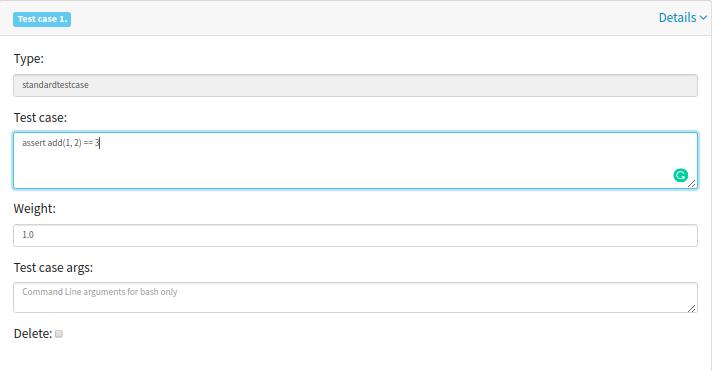
Task: Click the Weight: label
Action: coord(35,208)
